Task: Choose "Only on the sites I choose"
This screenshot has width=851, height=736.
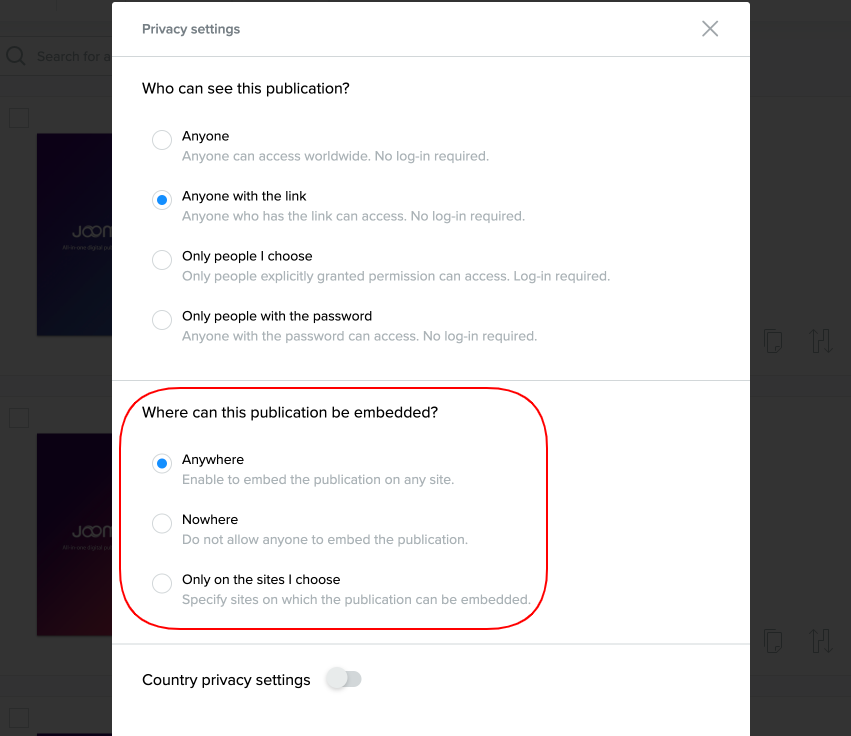Action: tap(162, 583)
